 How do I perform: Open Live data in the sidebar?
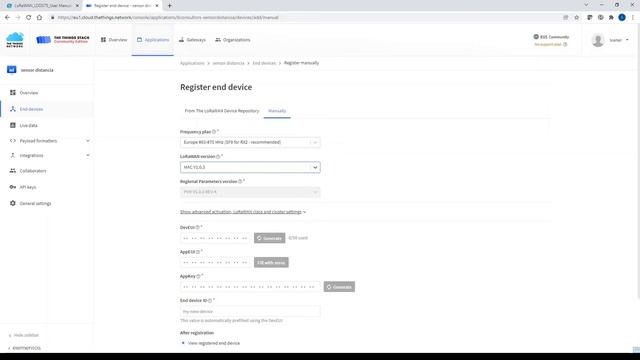coord(28,125)
